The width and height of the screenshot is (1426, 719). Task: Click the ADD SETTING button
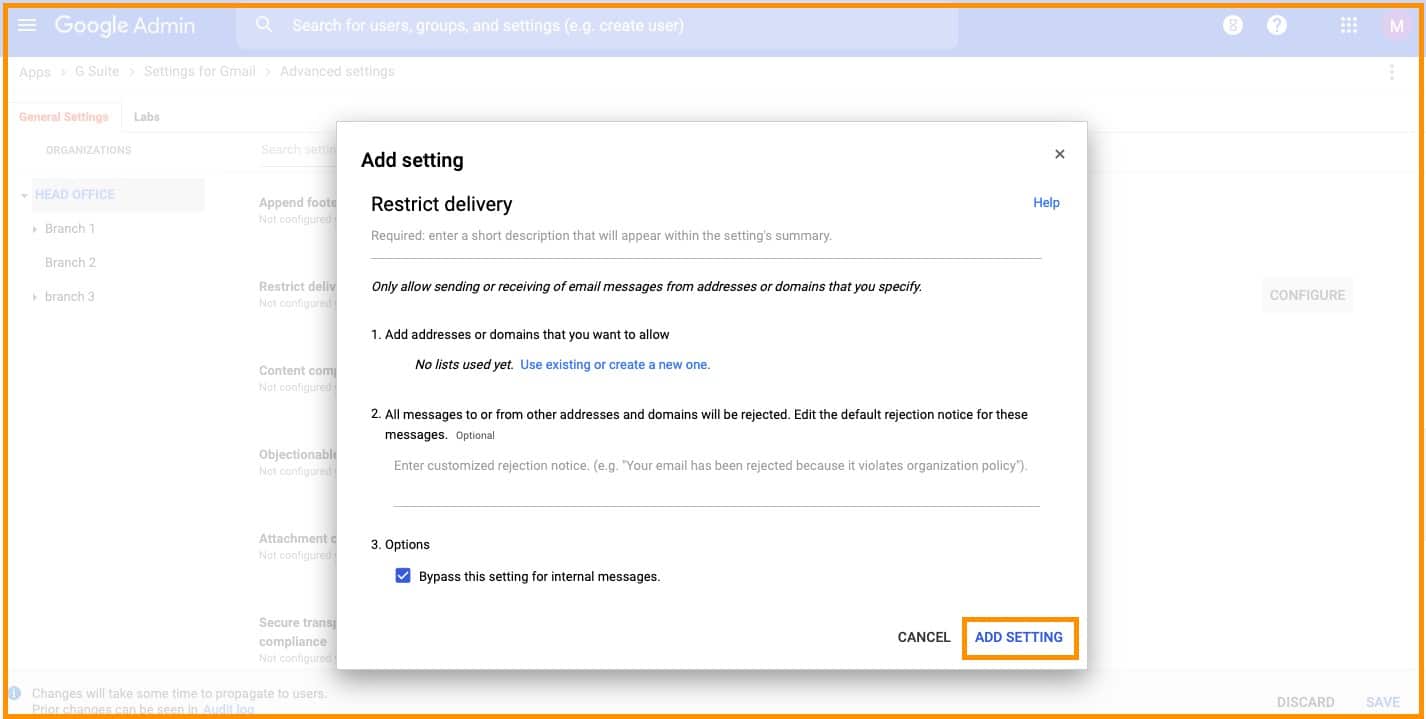[x=1019, y=637]
